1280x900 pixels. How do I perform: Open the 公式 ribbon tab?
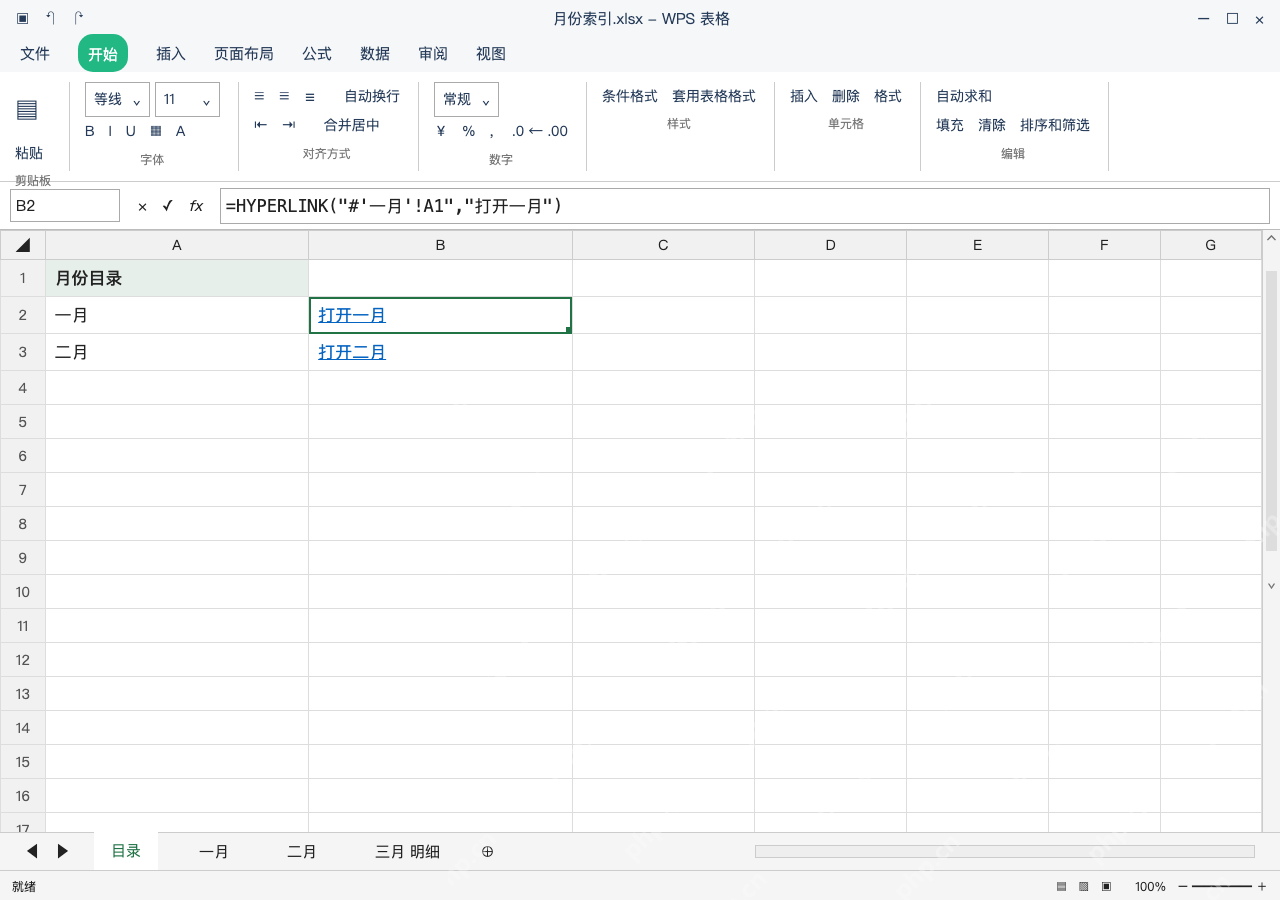317,54
